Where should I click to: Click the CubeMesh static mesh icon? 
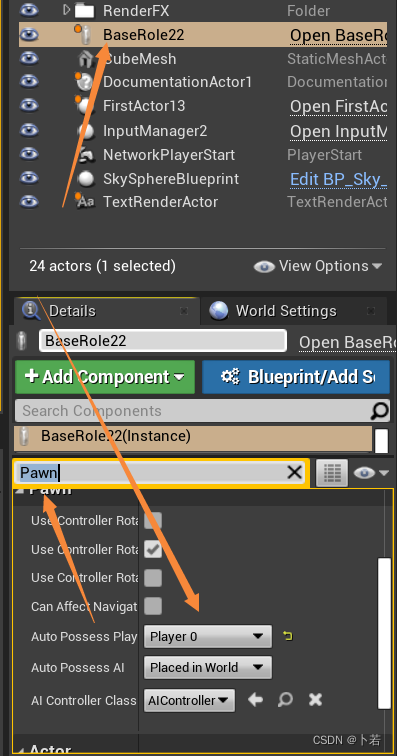[x=85, y=59]
